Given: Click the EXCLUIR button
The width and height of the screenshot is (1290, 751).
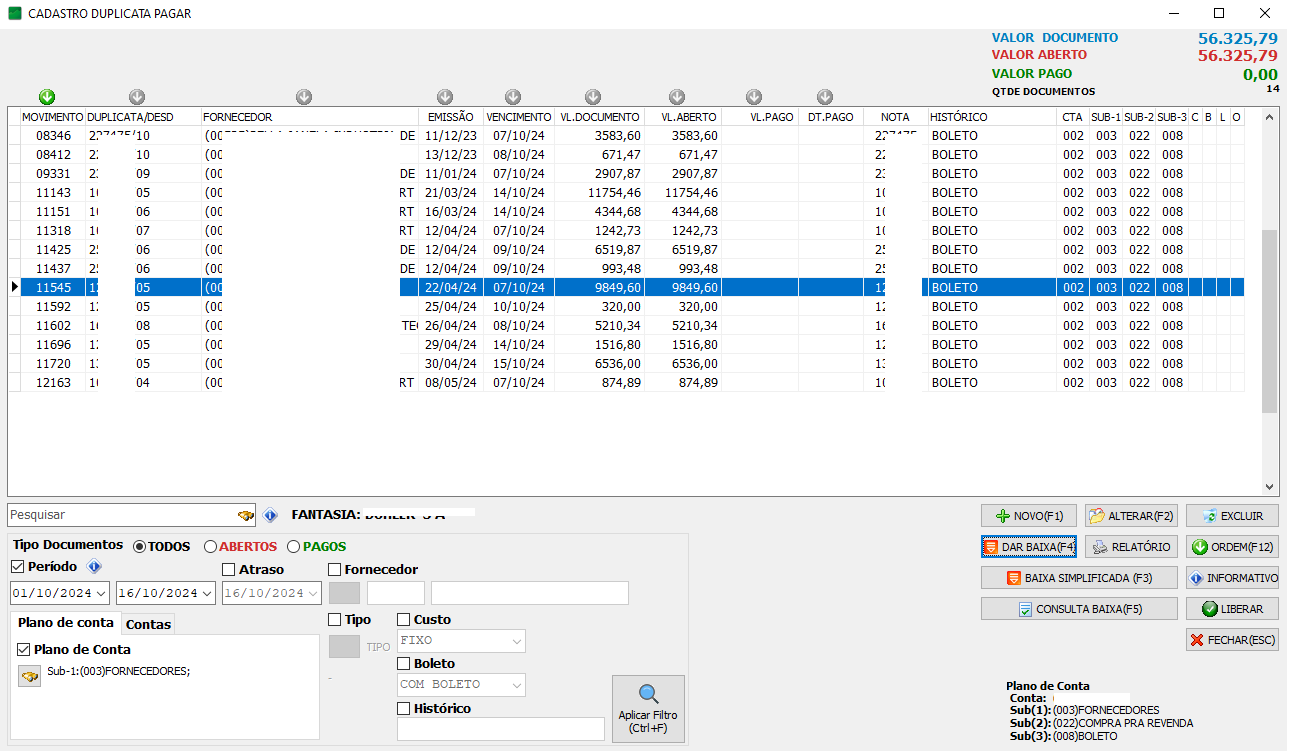Looking at the screenshot, I should tap(1232, 516).
